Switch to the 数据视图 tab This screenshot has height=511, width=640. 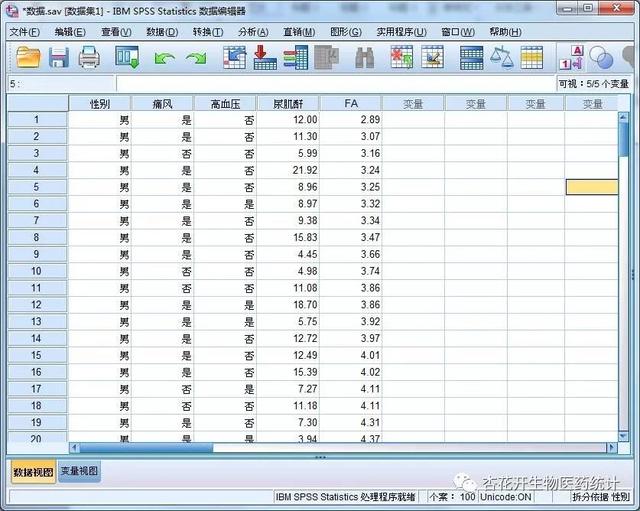[33, 472]
